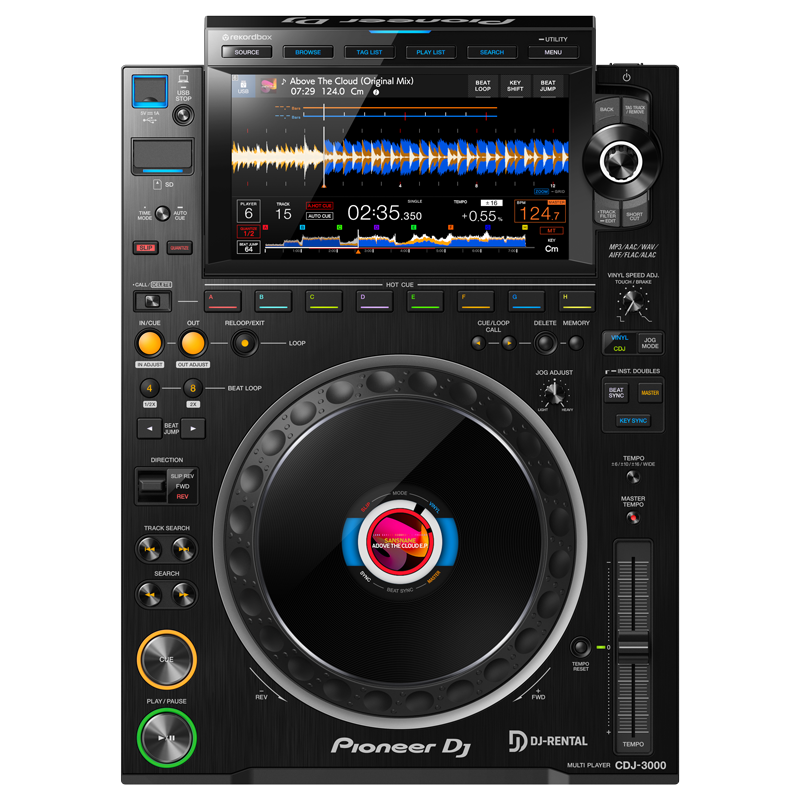Click the DELETE cue button

(545, 343)
